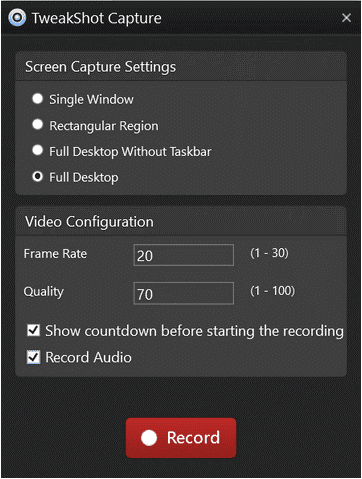Screen dimensions: 362x479
Task: Select the Single Window radio button
Action: point(38,99)
